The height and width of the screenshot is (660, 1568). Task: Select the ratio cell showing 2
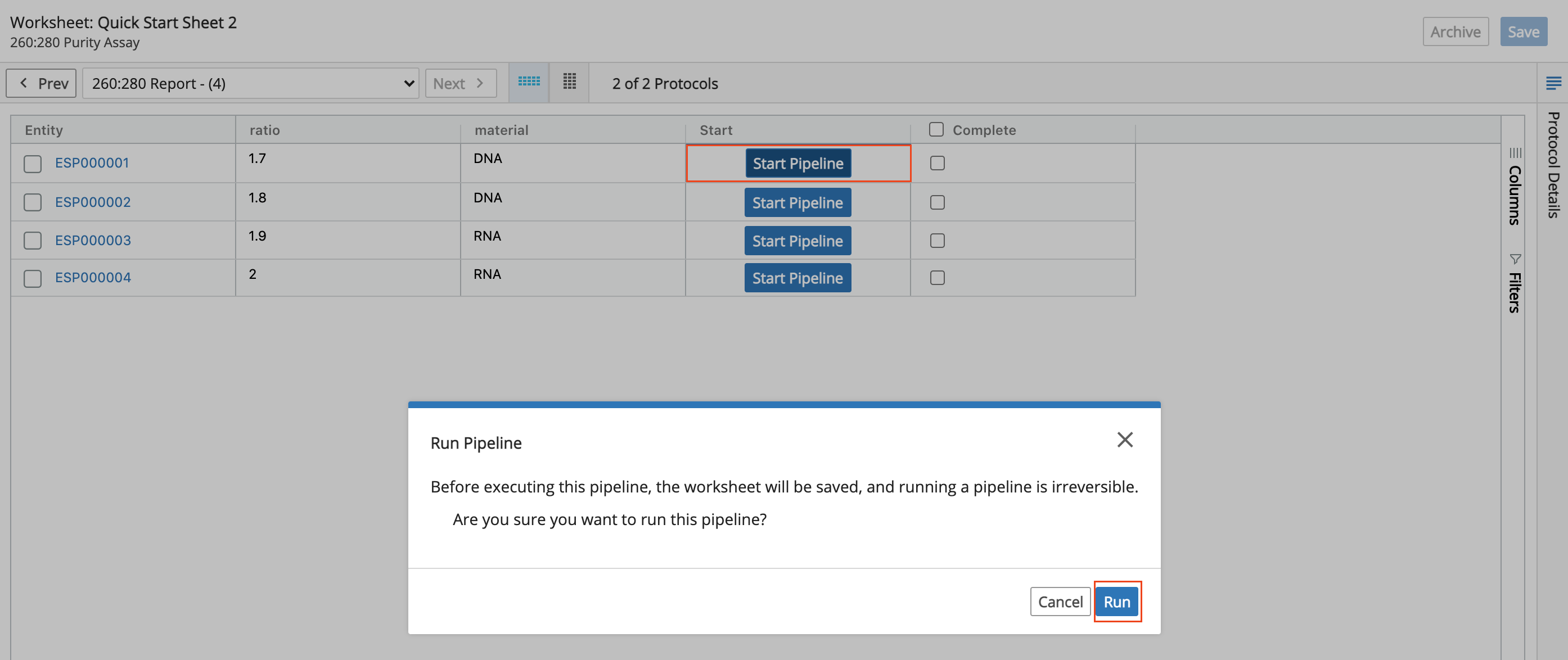click(348, 279)
